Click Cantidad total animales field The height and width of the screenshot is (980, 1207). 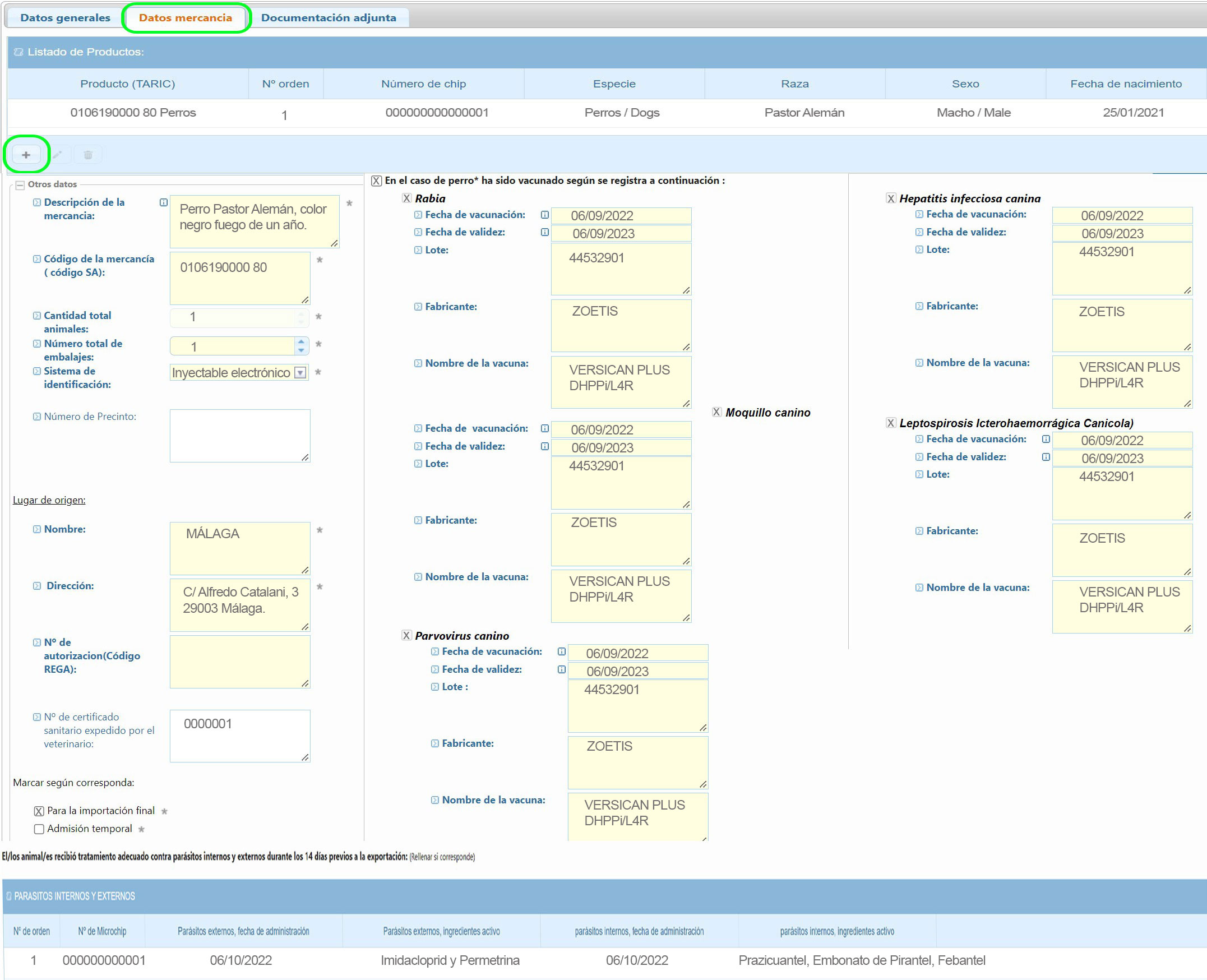(x=240, y=317)
